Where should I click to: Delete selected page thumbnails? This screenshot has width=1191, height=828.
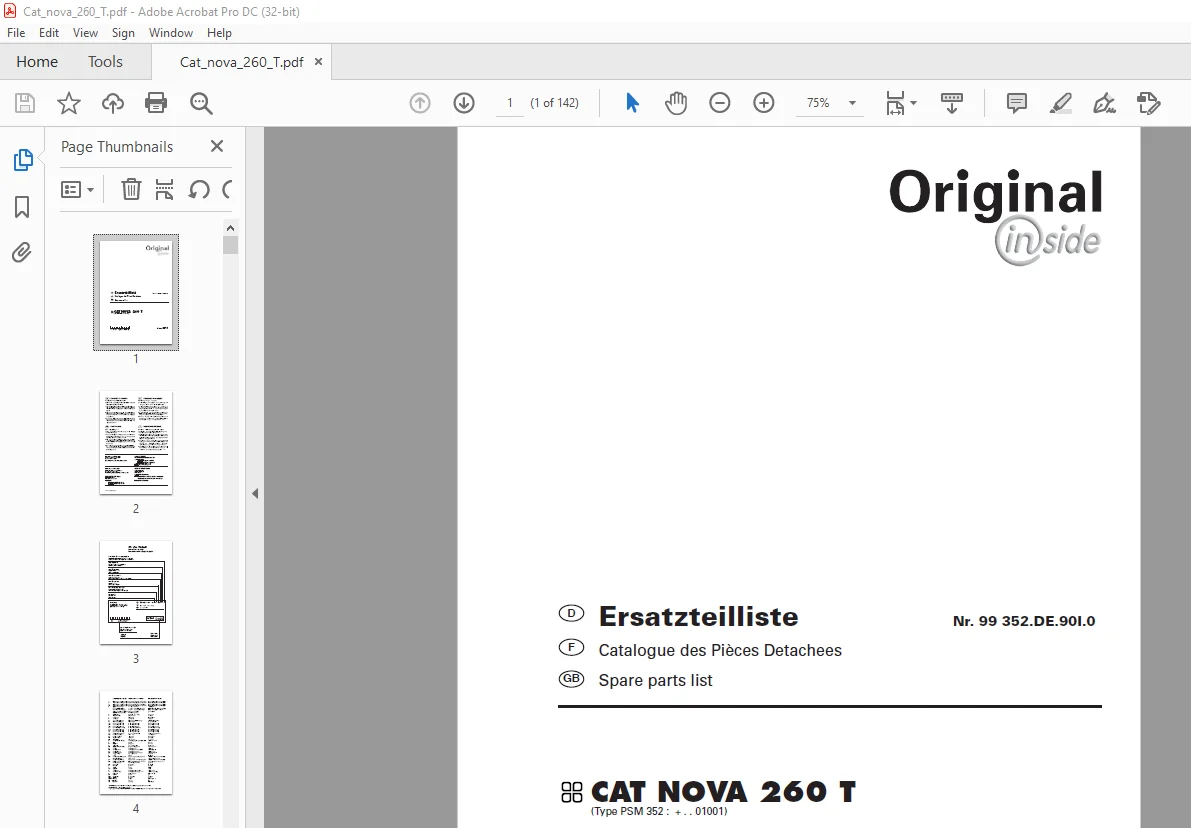tap(131, 189)
